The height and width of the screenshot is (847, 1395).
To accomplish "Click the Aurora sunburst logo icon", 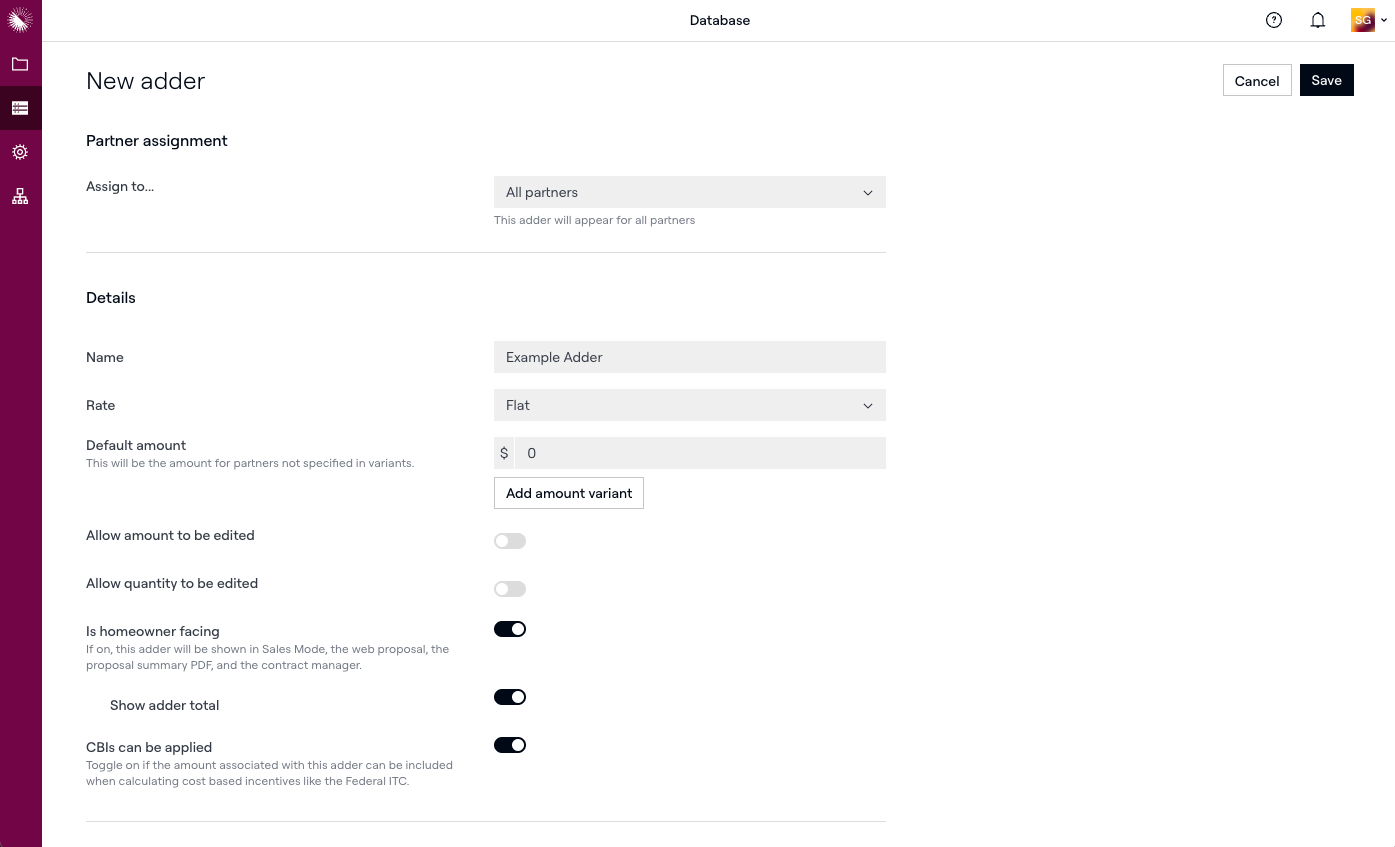I will coord(20,20).
